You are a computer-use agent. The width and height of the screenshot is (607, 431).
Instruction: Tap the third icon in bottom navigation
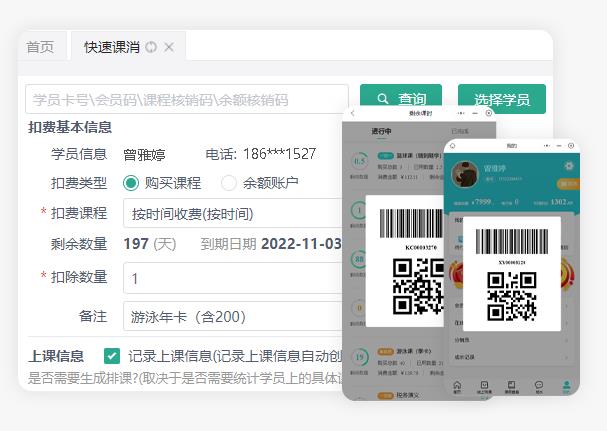[x=511, y=386]
